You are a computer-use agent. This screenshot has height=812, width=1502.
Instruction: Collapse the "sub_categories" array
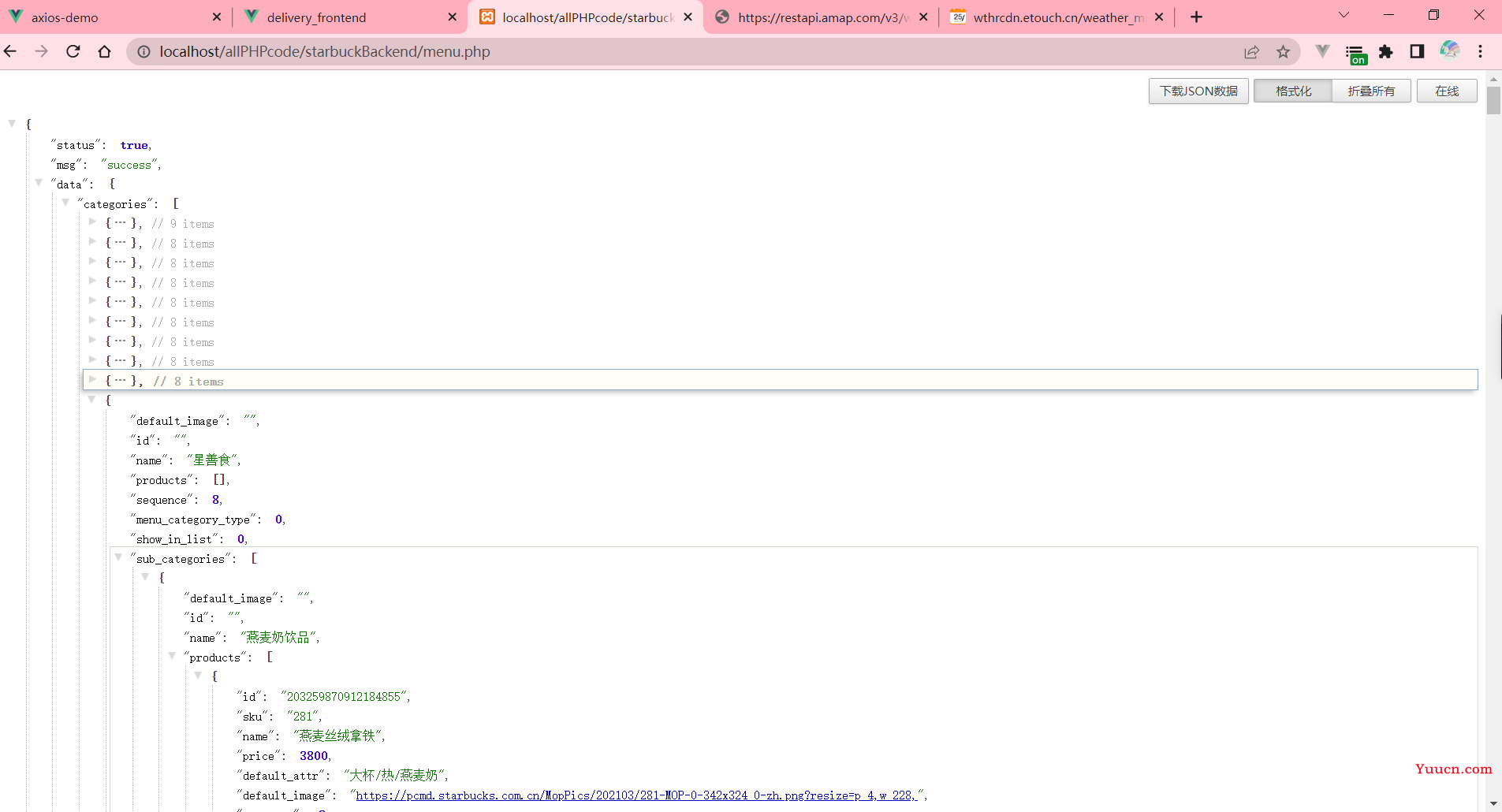(x=118, y=557)
